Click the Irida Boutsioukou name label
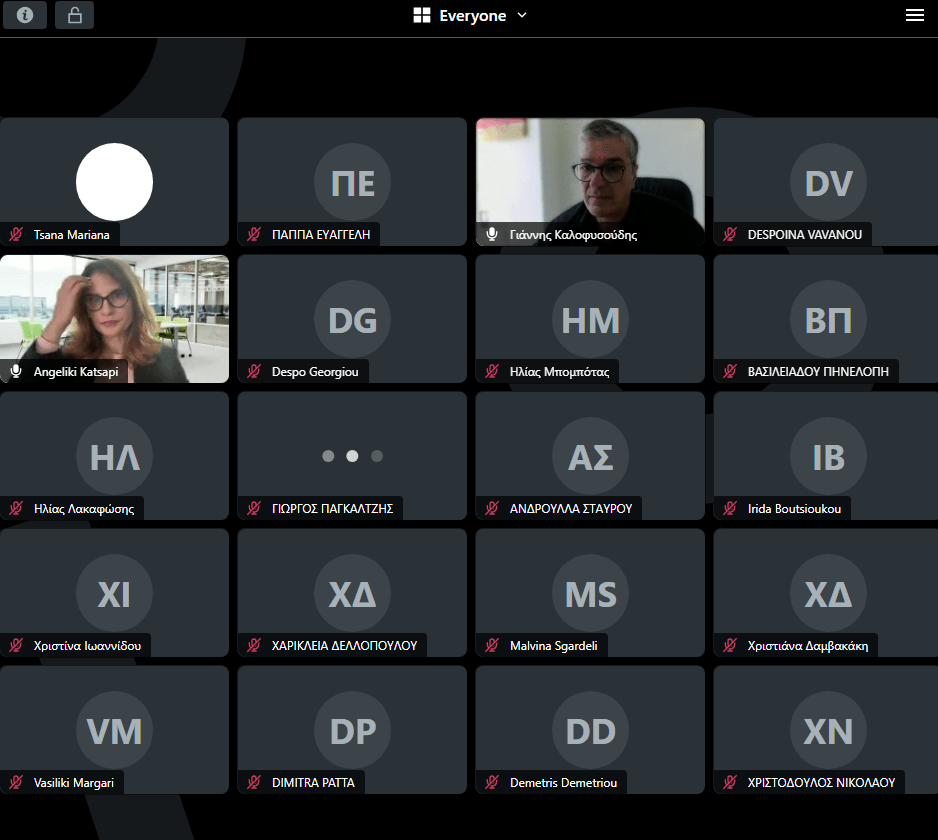The image size is (938, 840). pos(794,509)
